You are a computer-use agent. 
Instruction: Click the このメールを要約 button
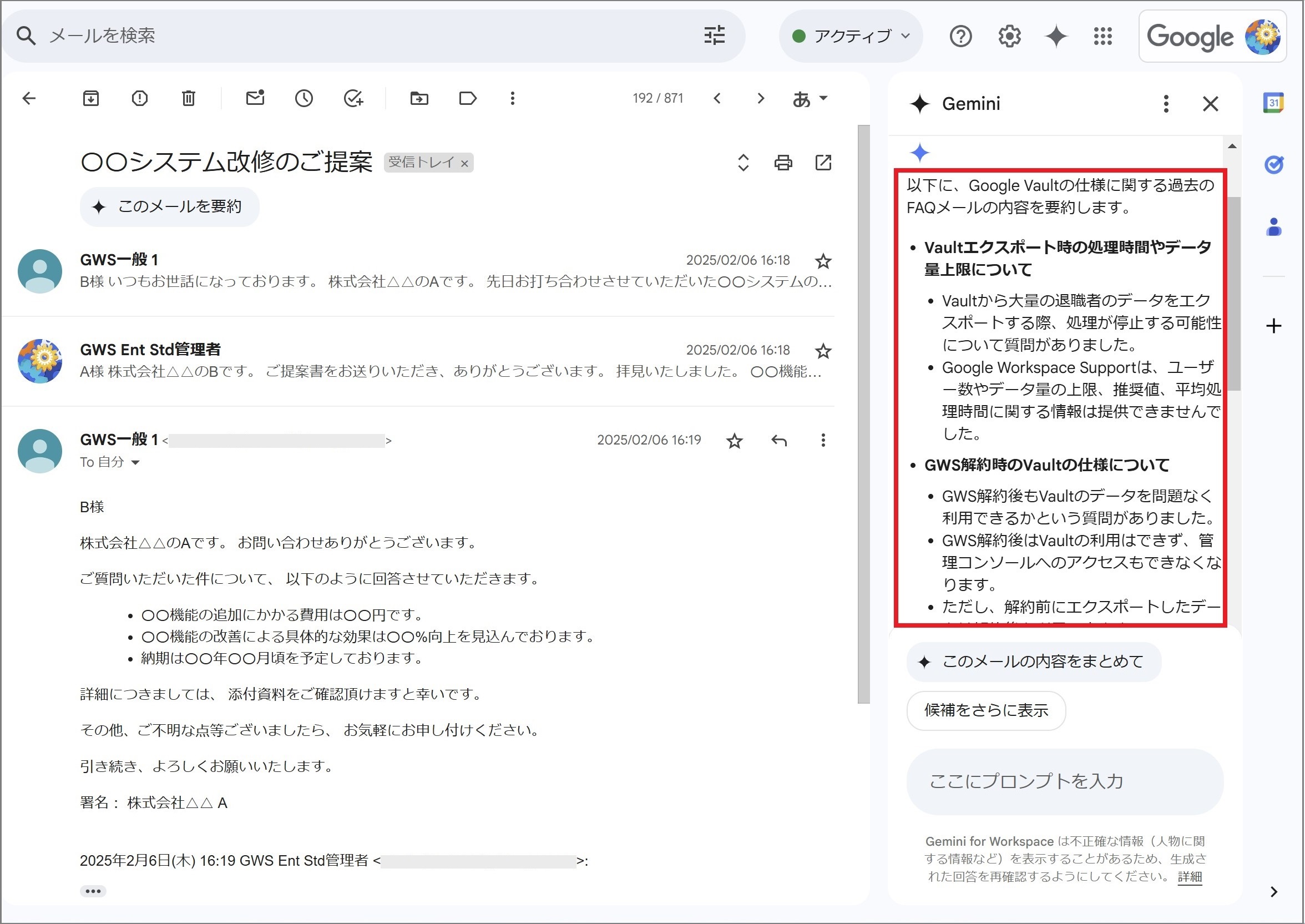click(x=170, y=206)
